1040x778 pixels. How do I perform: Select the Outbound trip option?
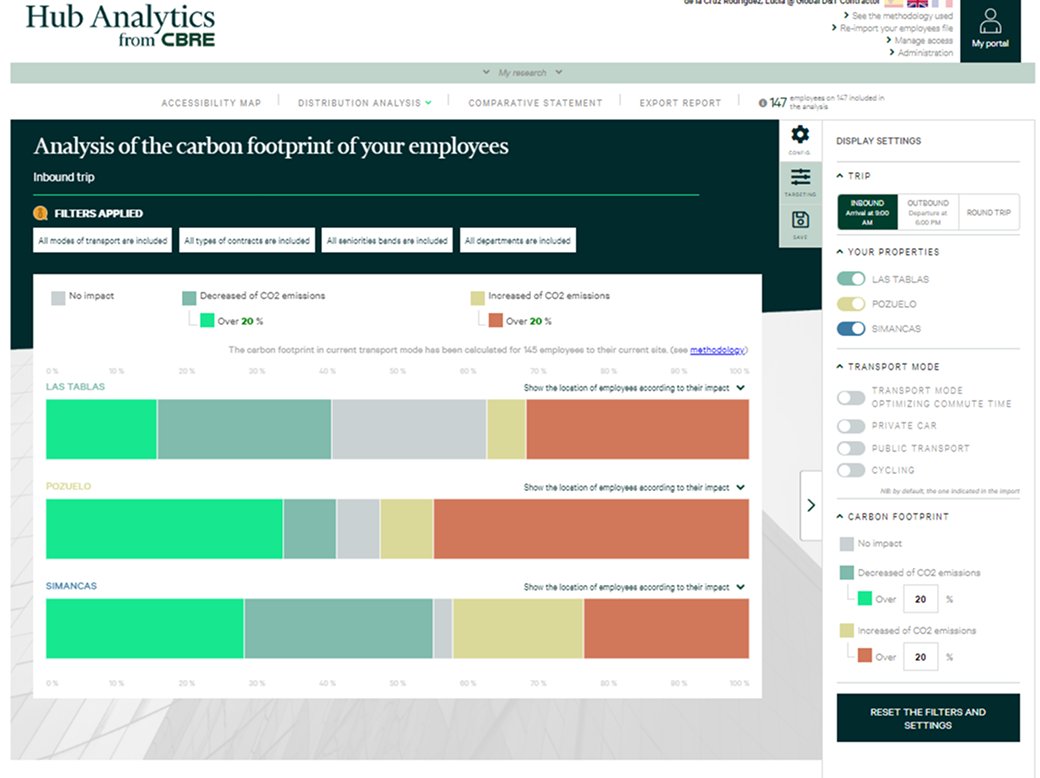tap(928, 212)
